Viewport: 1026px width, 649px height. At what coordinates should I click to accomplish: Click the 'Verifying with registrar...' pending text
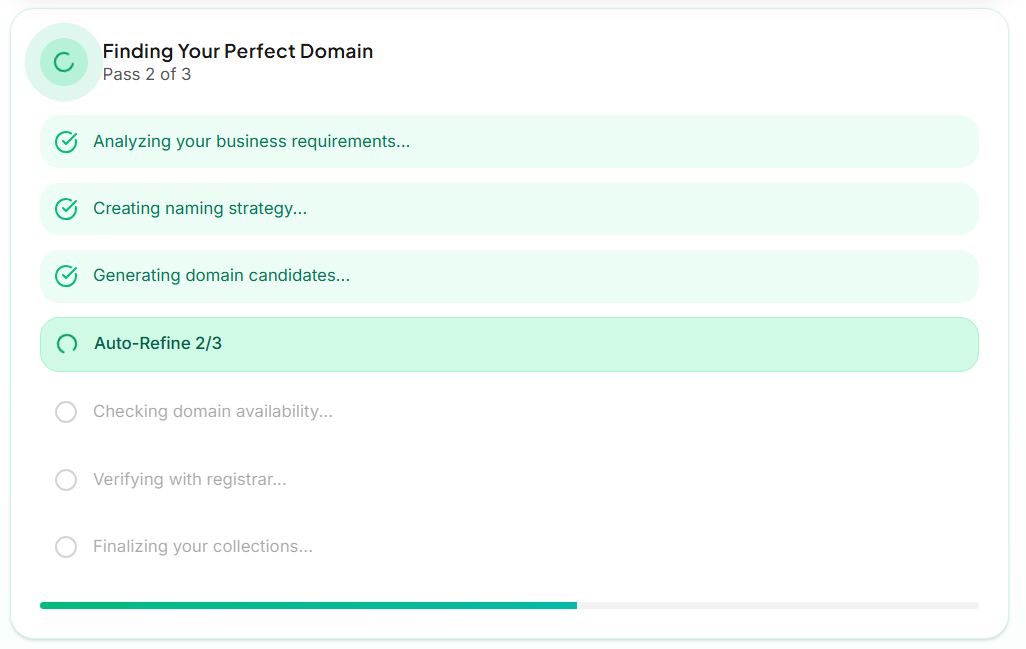pos(190,480)
